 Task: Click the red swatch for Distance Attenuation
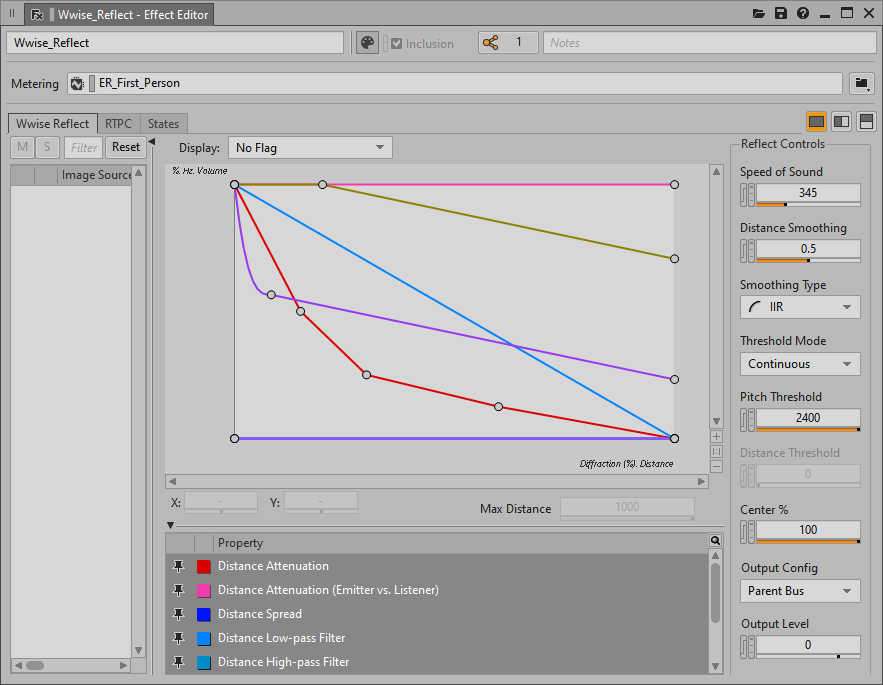[204, 567]
